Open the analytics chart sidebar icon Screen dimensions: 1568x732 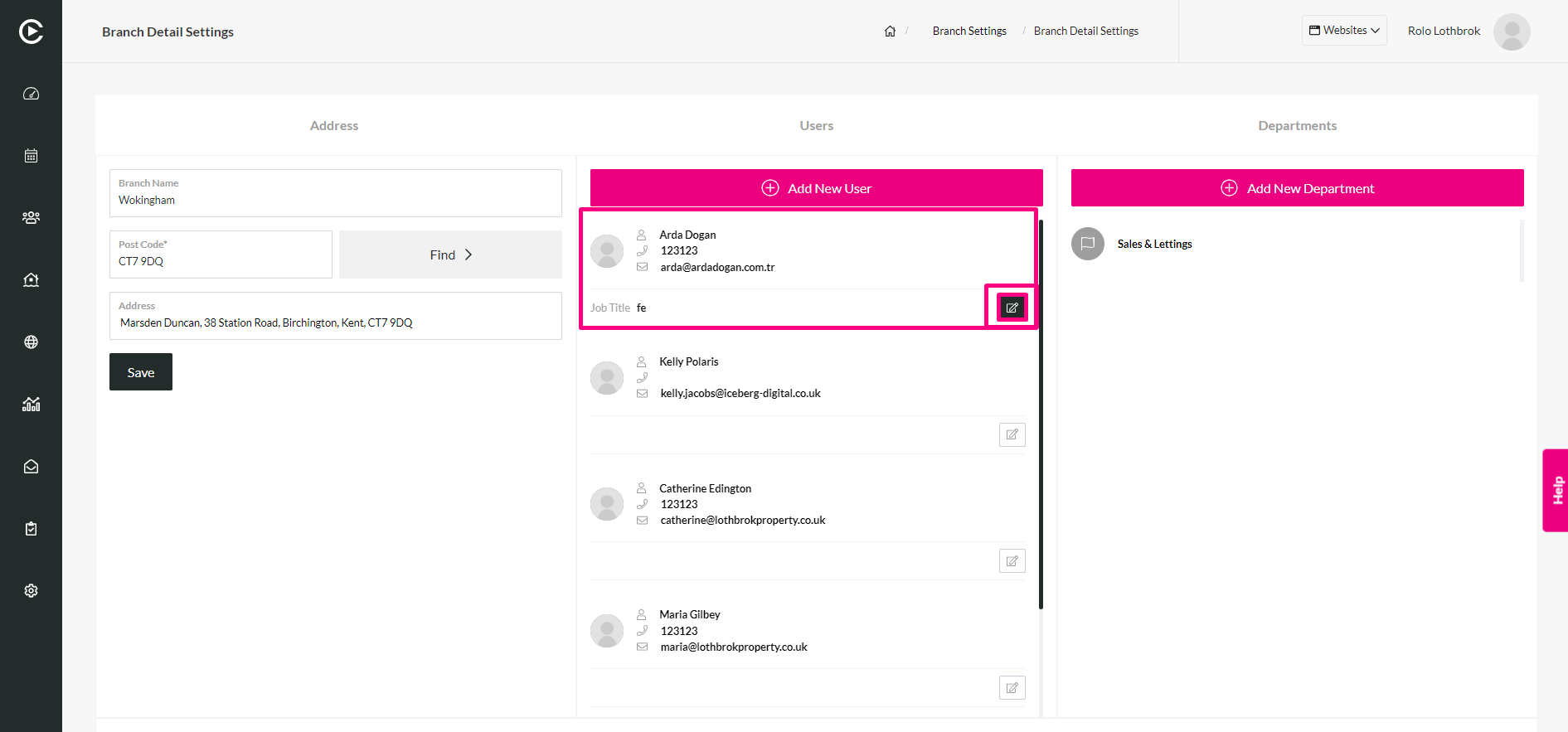(x=31, y=405)
